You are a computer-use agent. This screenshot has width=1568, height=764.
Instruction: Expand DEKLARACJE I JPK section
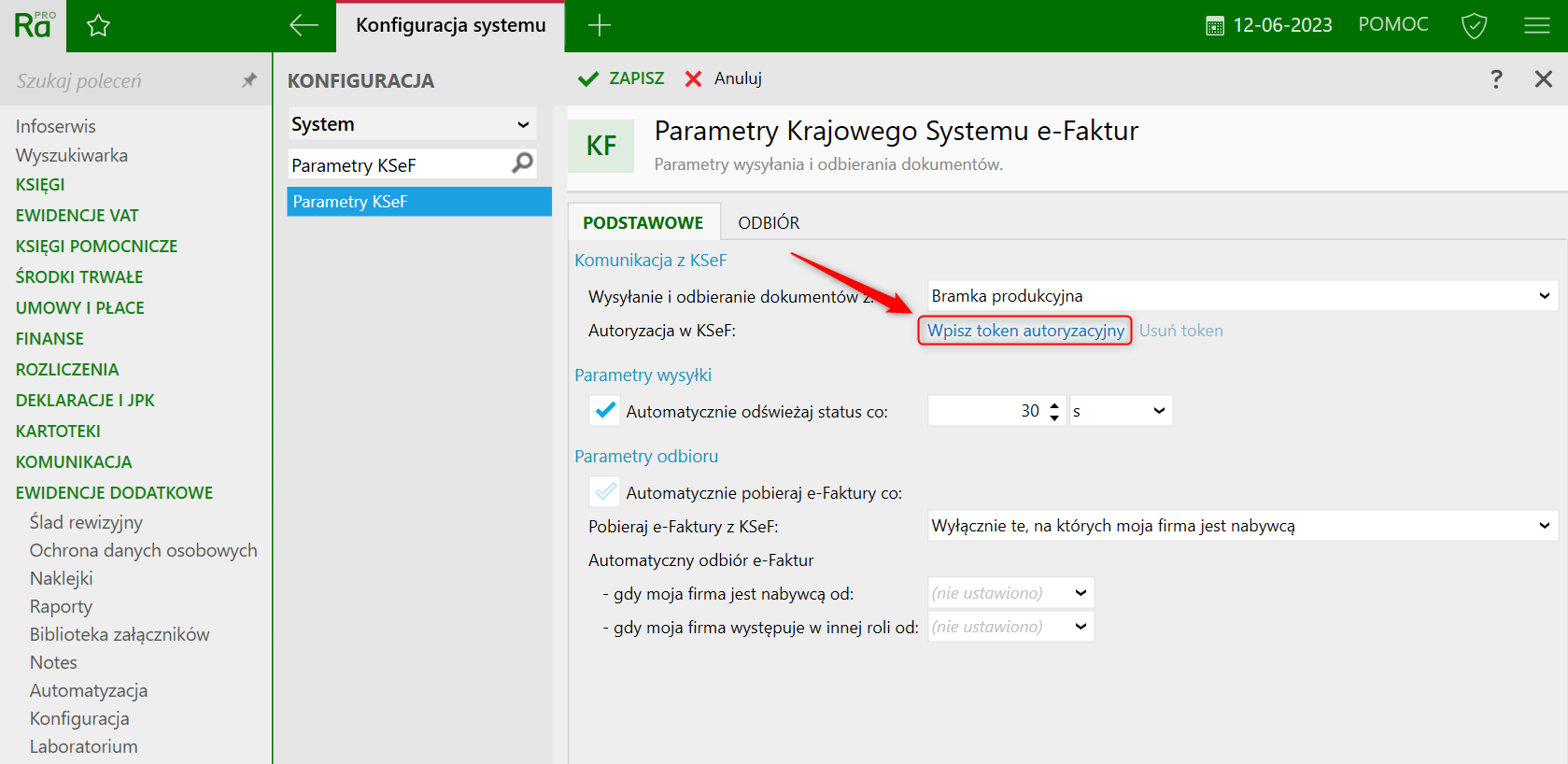(x=85, y=401)
